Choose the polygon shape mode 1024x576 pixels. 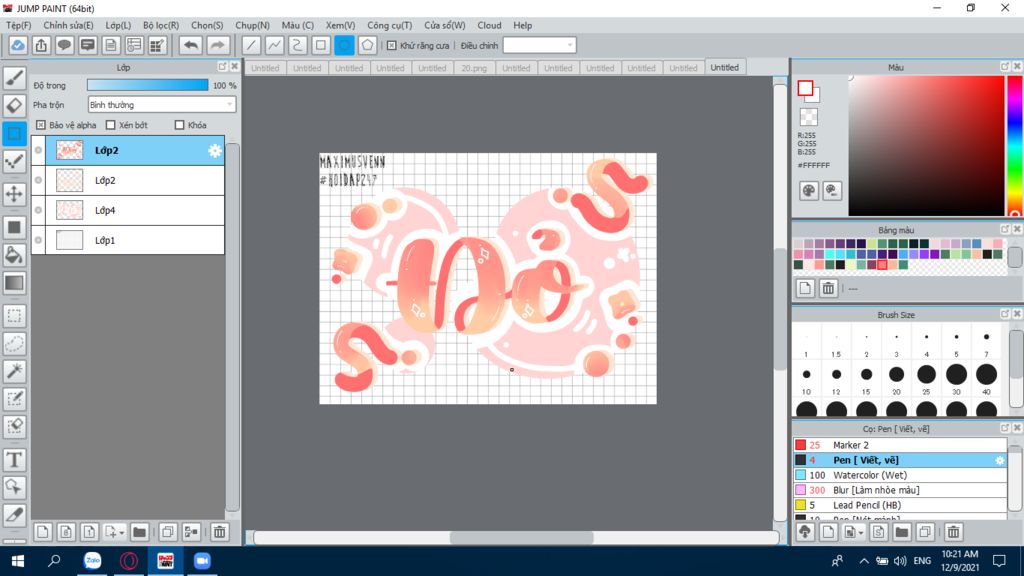click(x=367, y=45)
